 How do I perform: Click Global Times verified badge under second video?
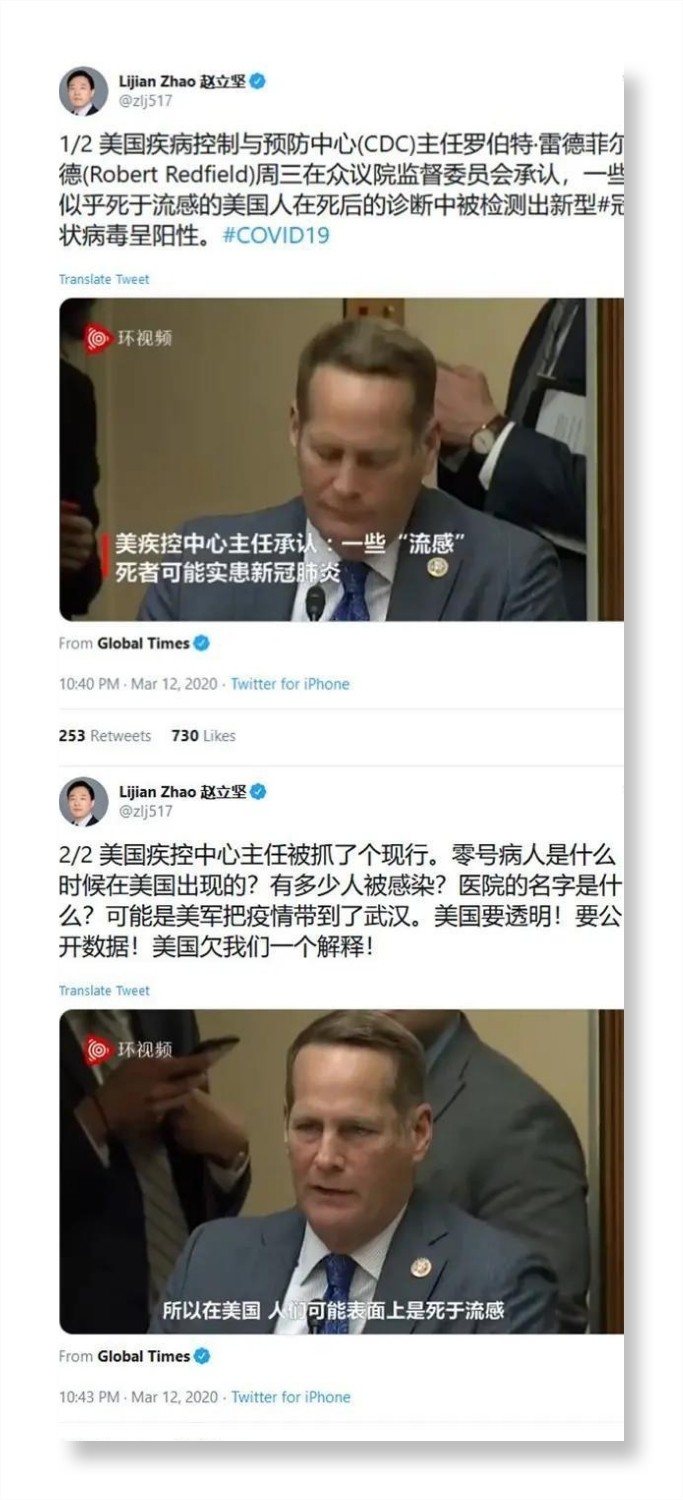pos(201,1356)
